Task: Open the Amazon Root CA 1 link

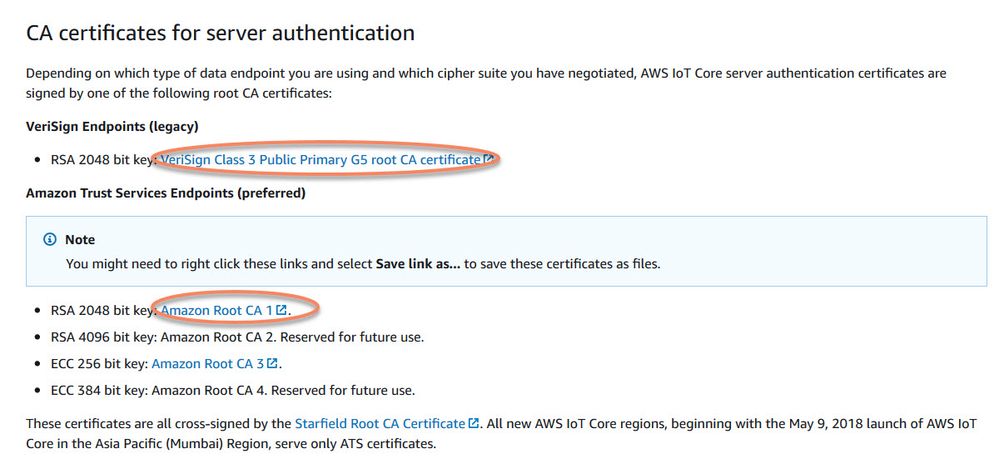Action: coord(216,311)
